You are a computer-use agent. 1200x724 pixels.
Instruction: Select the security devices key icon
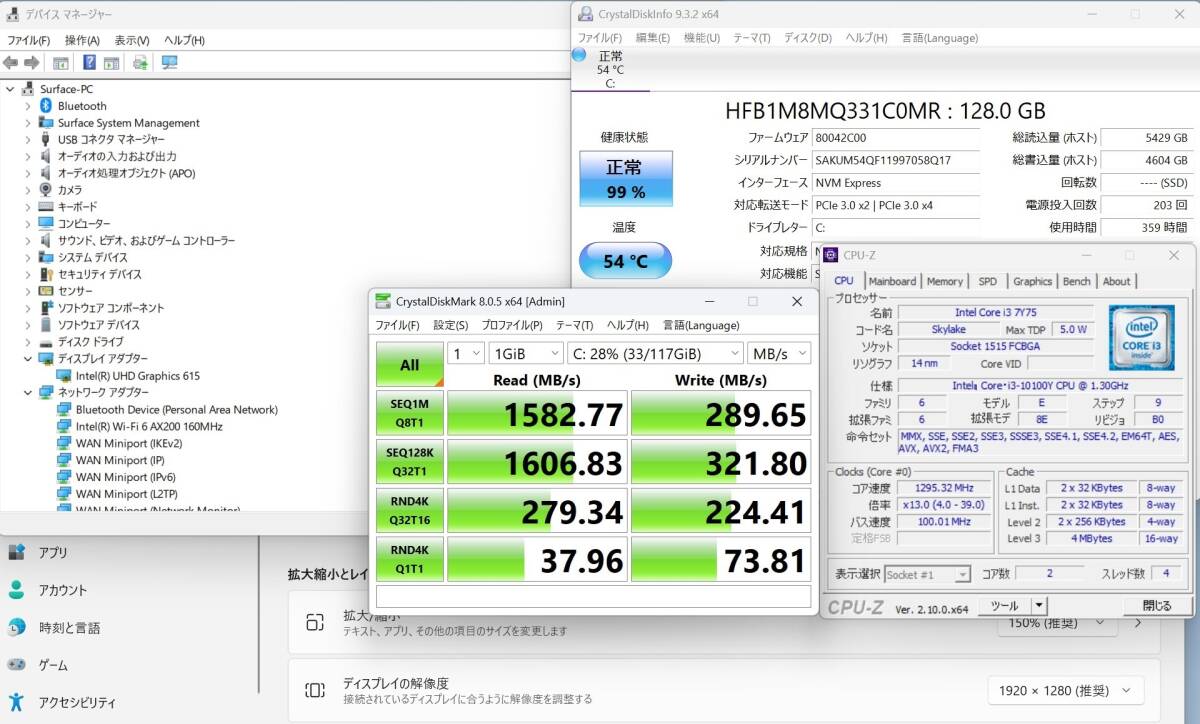pos(46,274)
